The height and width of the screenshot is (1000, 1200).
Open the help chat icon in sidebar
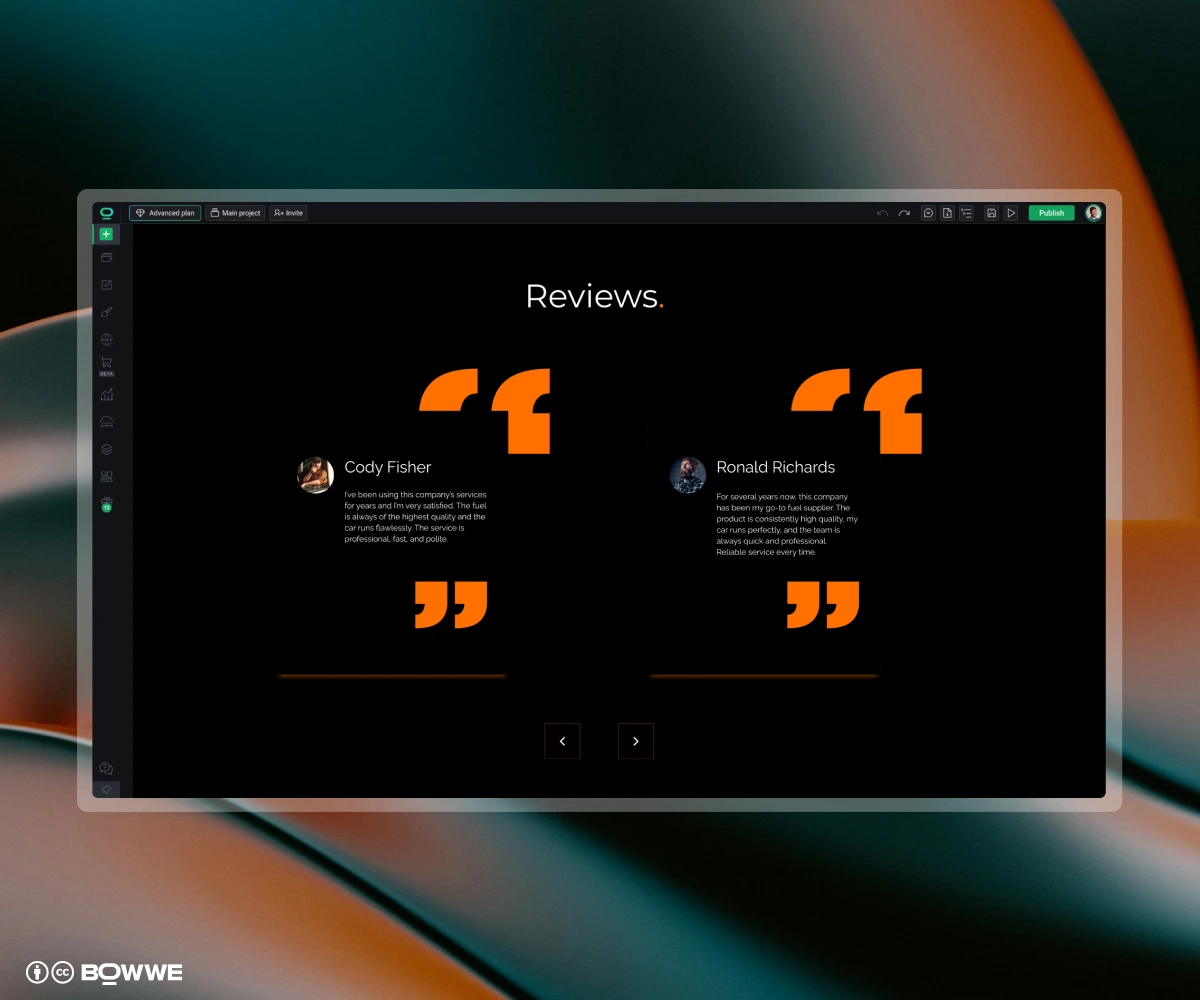click(106, 768)
